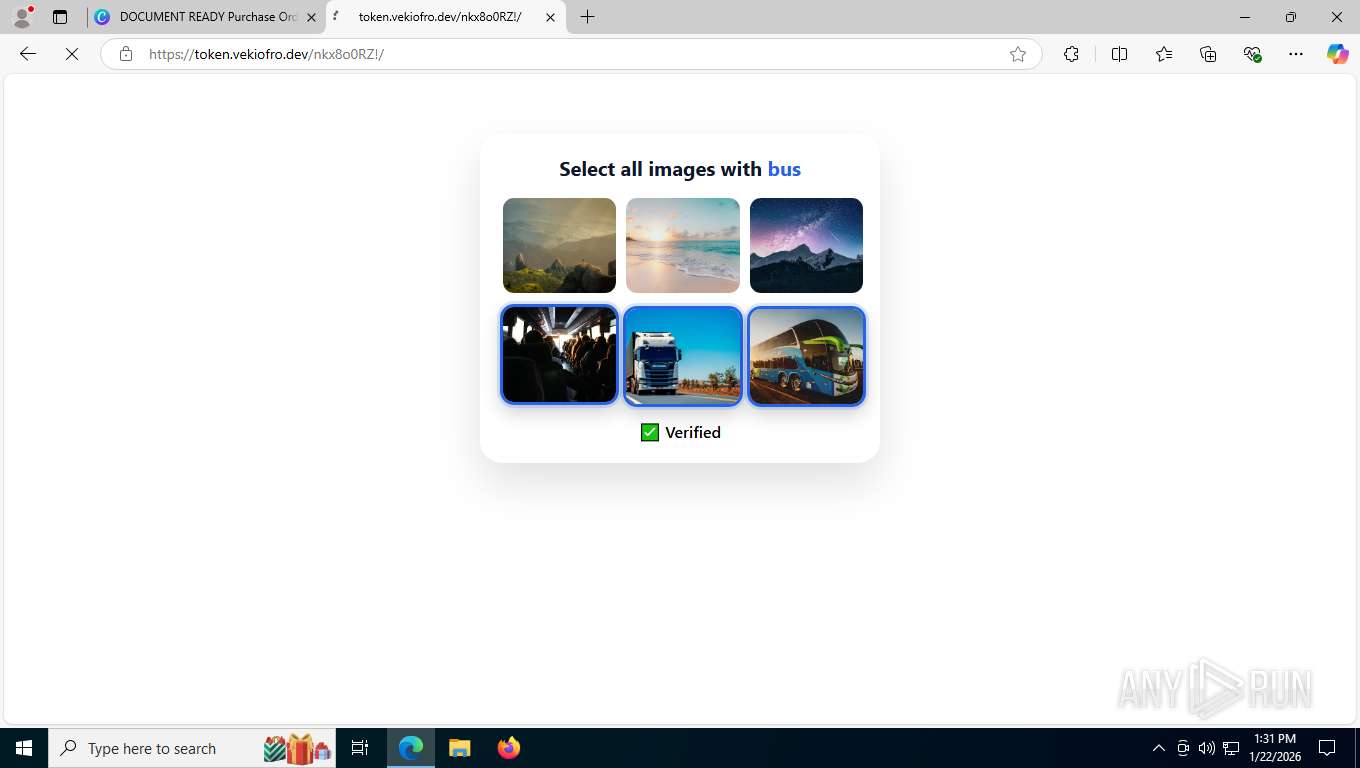Deselect the double-decker bus image
Screen dimensions: 1360x768
(806, 355)
